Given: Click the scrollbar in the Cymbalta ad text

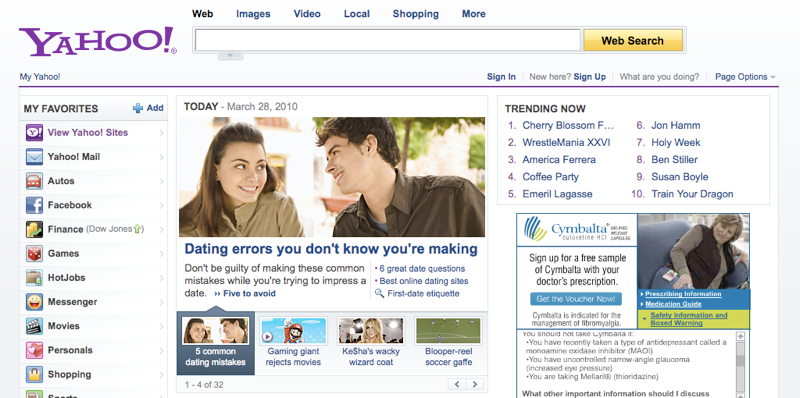Looking at the screenshot, I should 740,364.
